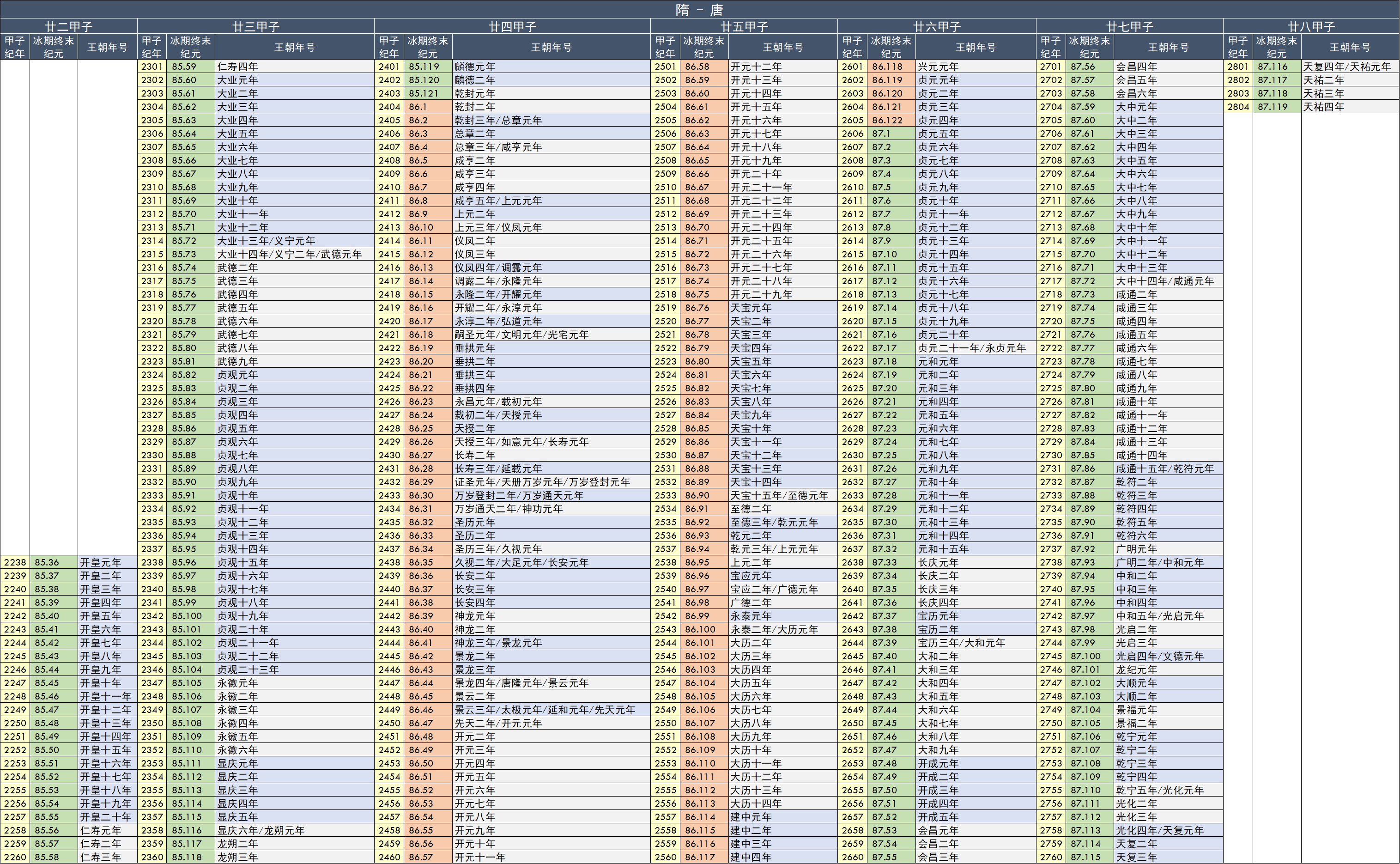Select the 廿八甲子 column group header
Screen dimensions: 1400x864
[1311, 26]
